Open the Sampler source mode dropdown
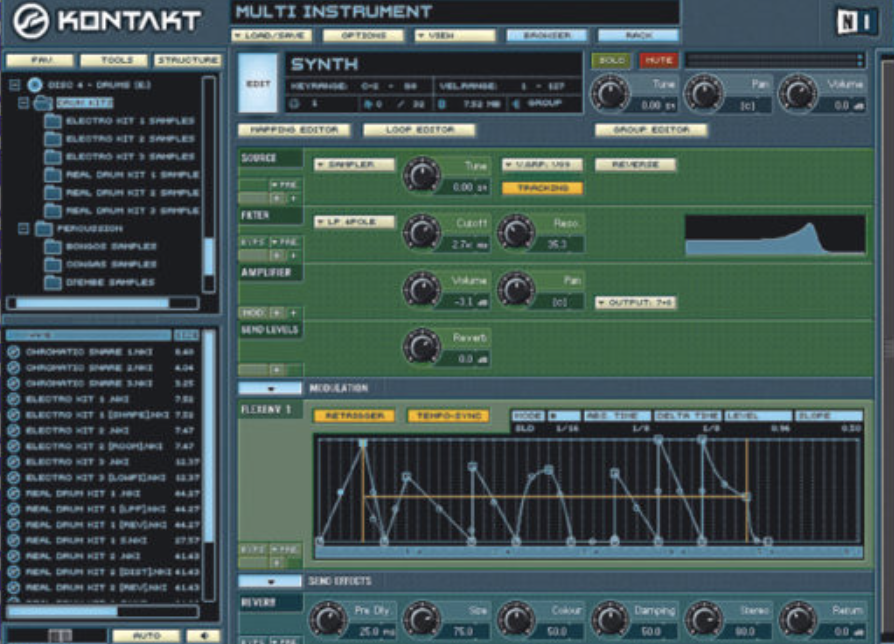The image size is (894, 644). (x=354, y=165)
